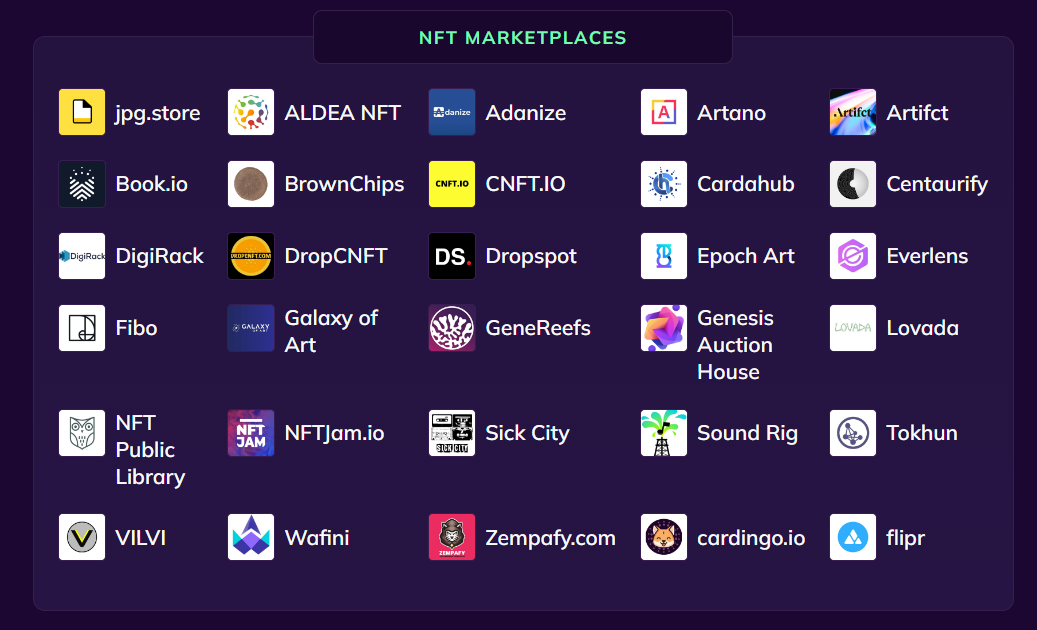The height and width of the screenshot is (630, 1037).
Task: Click the Lovada text link
Action: coord(923,329)
